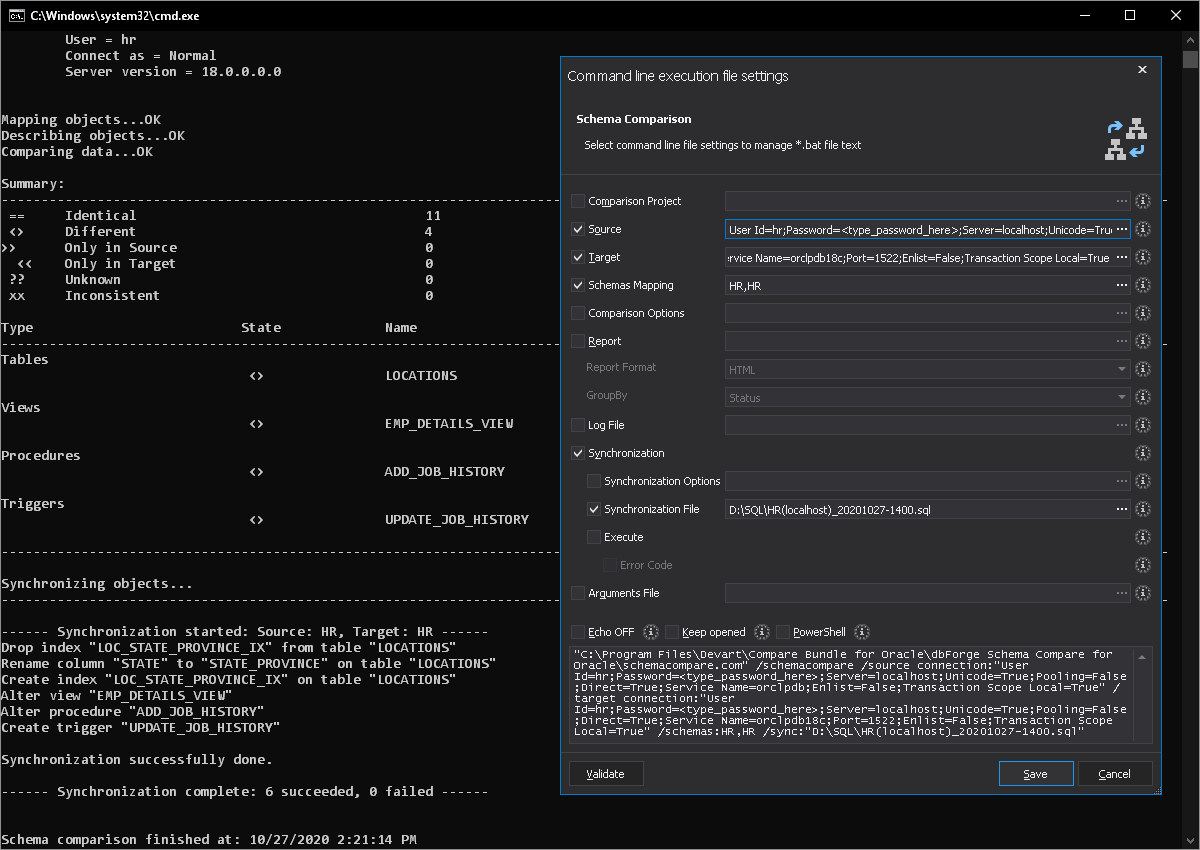
Task: Click info icon for Schemas Mapping row
Action: [x=1143, y=285]
